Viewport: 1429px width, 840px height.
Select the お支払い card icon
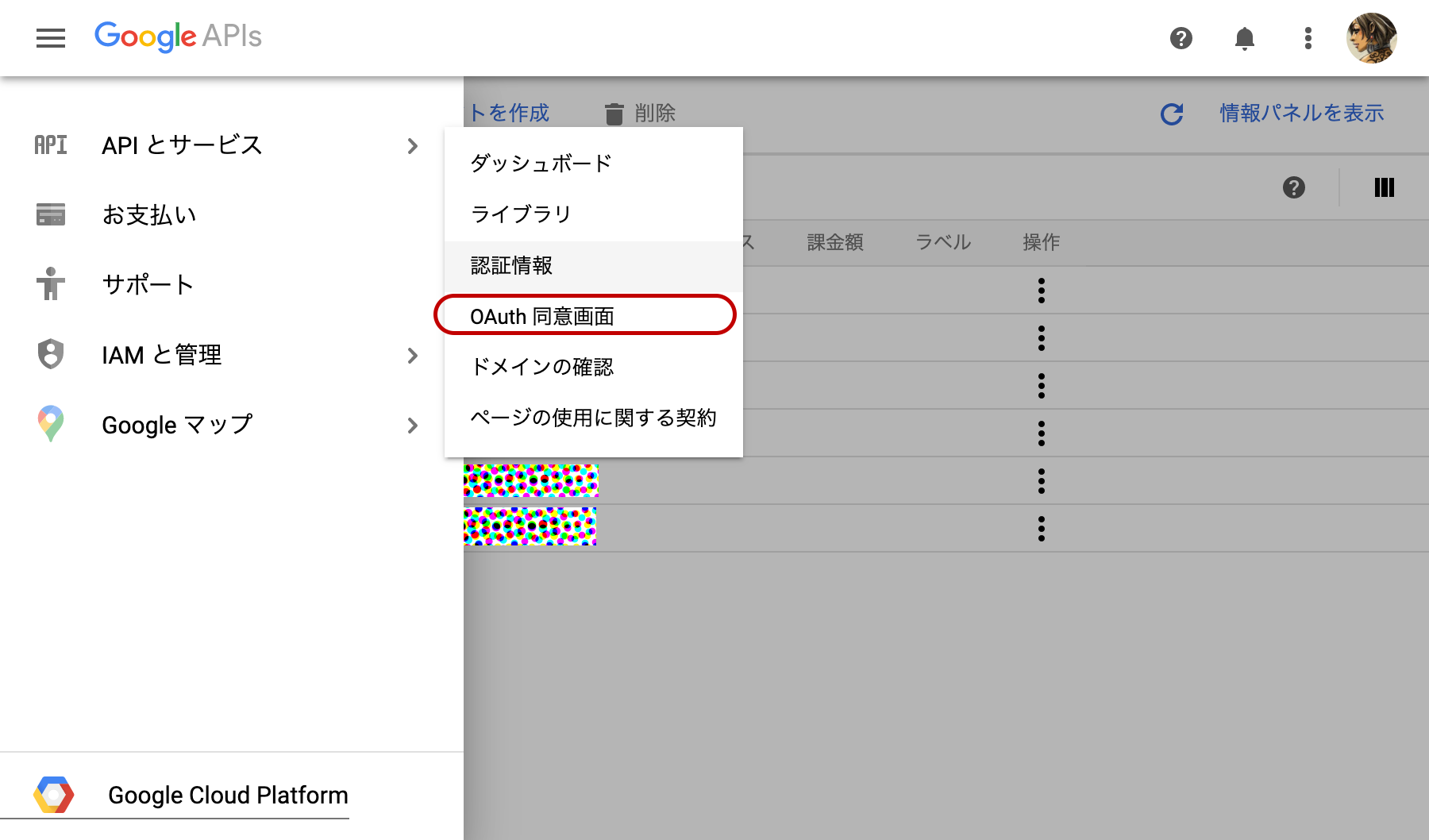click(x=49, y=214)
